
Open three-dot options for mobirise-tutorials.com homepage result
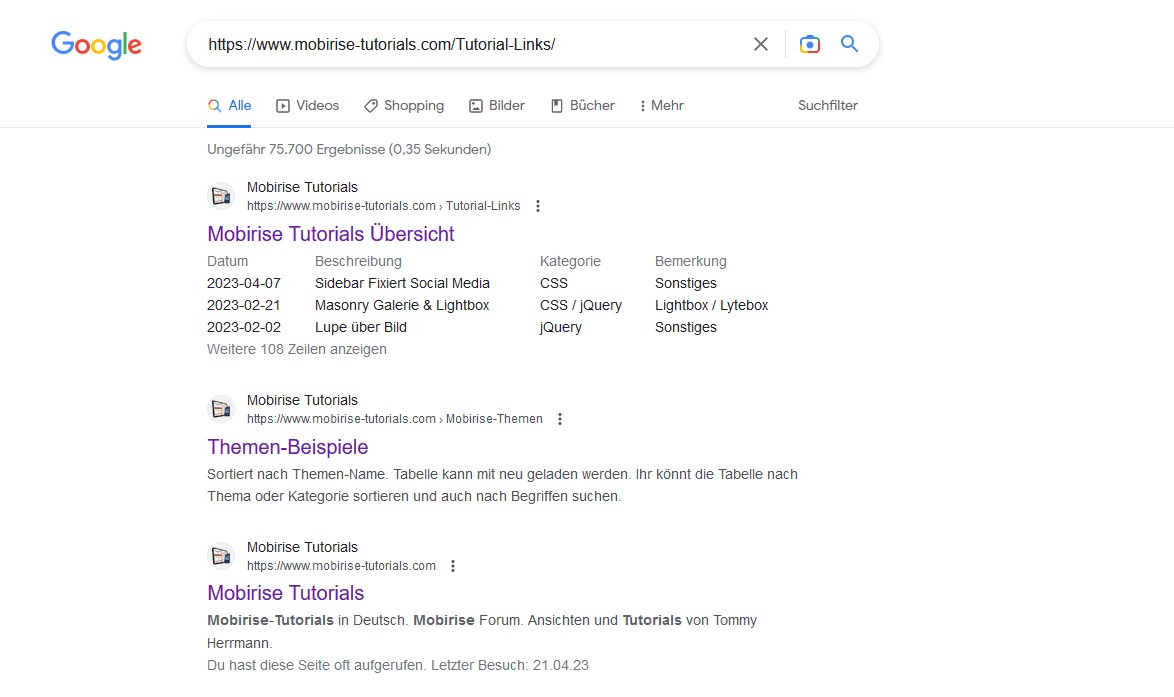click(x=453, y=566)
